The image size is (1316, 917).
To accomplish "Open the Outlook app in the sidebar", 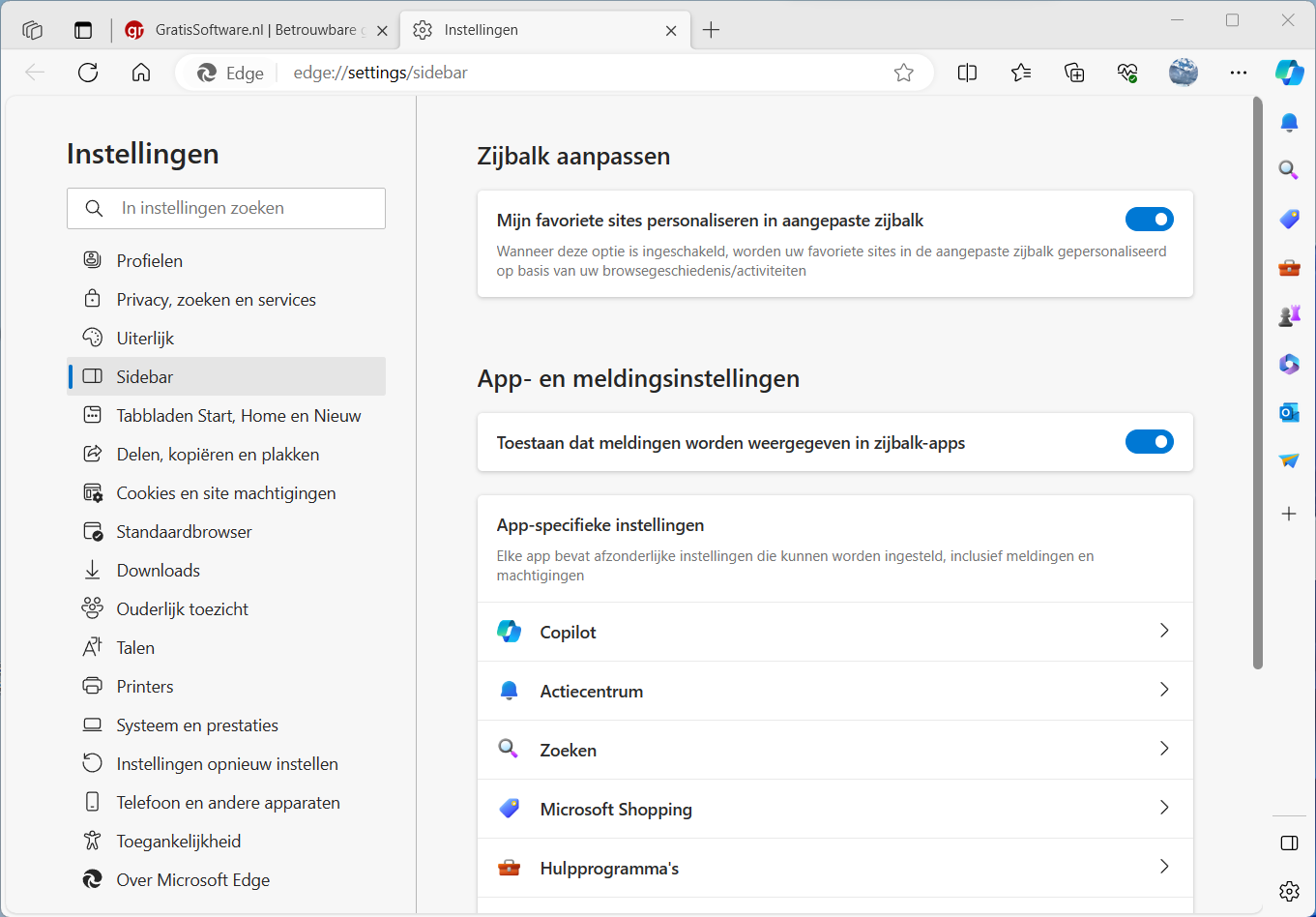I will coord(1289,413).
